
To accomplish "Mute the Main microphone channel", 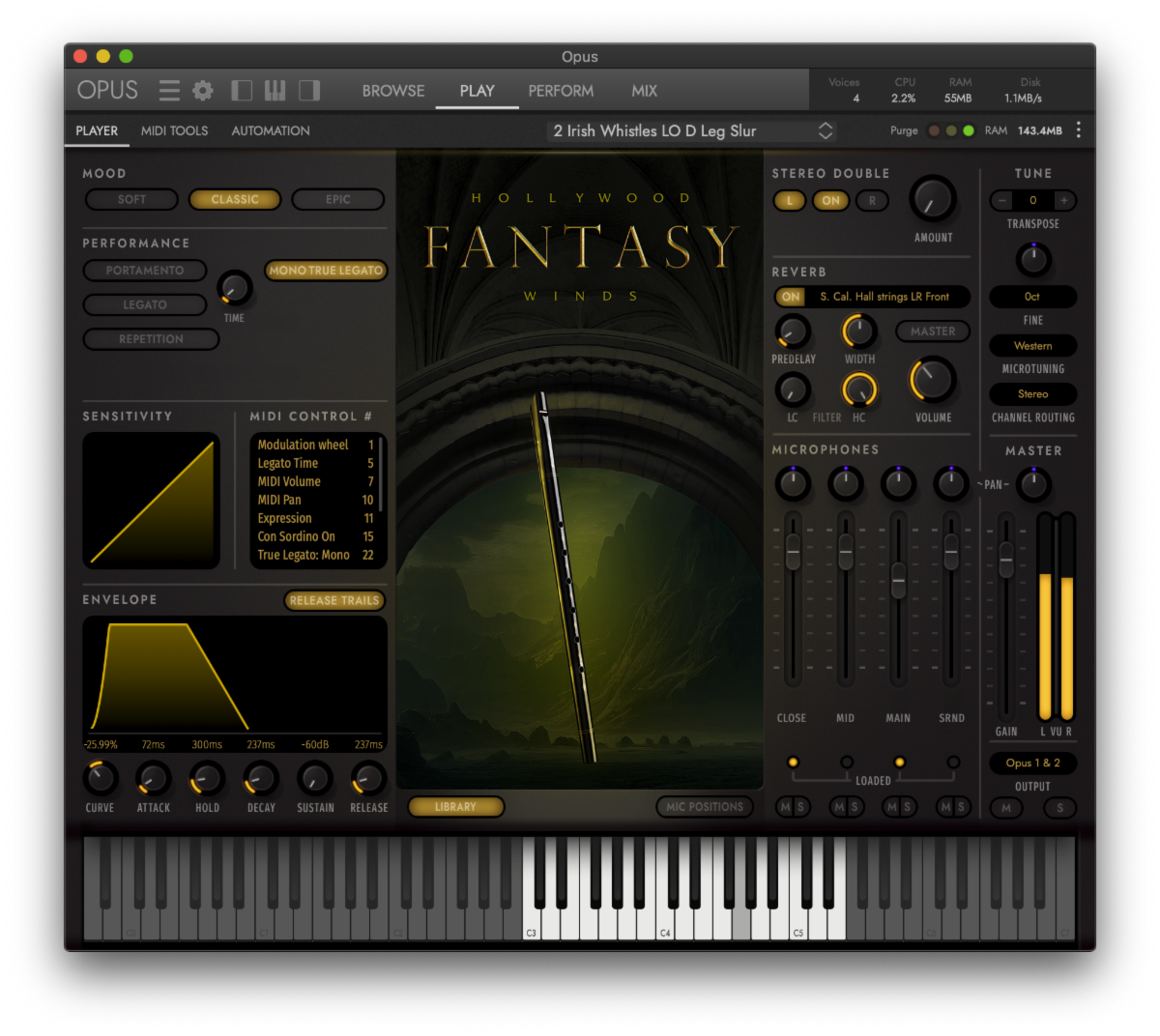I will [x=891, y=807].
